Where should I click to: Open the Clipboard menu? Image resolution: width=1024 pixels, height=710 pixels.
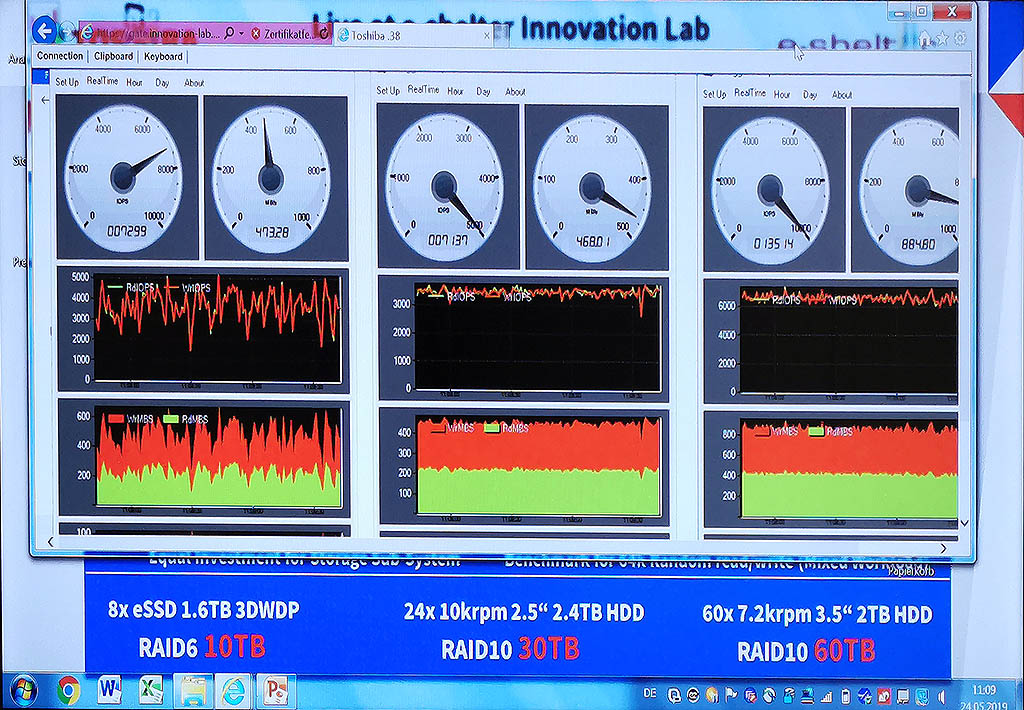114,57
